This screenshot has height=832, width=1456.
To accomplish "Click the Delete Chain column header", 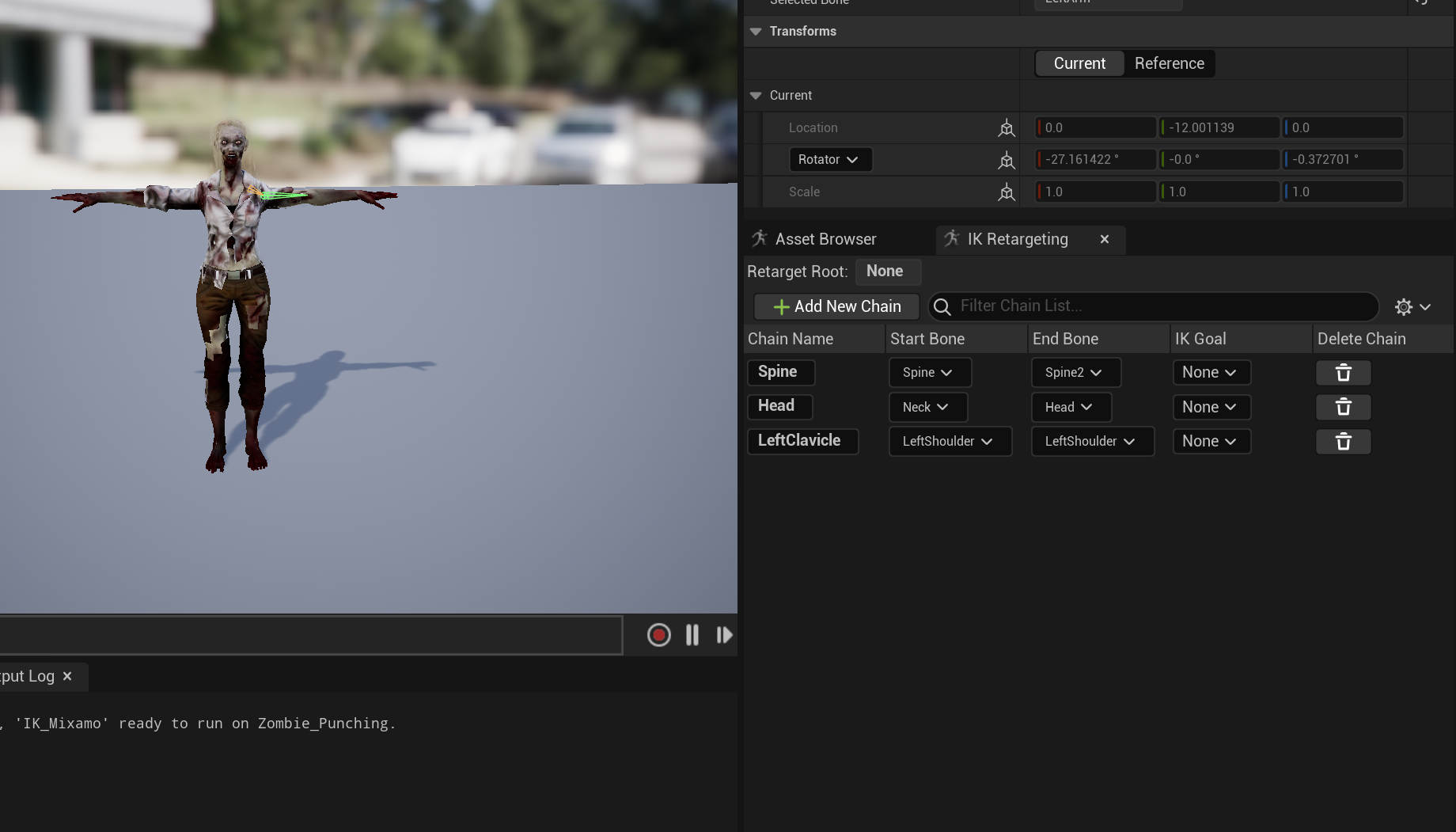I will pos(1383,339).
